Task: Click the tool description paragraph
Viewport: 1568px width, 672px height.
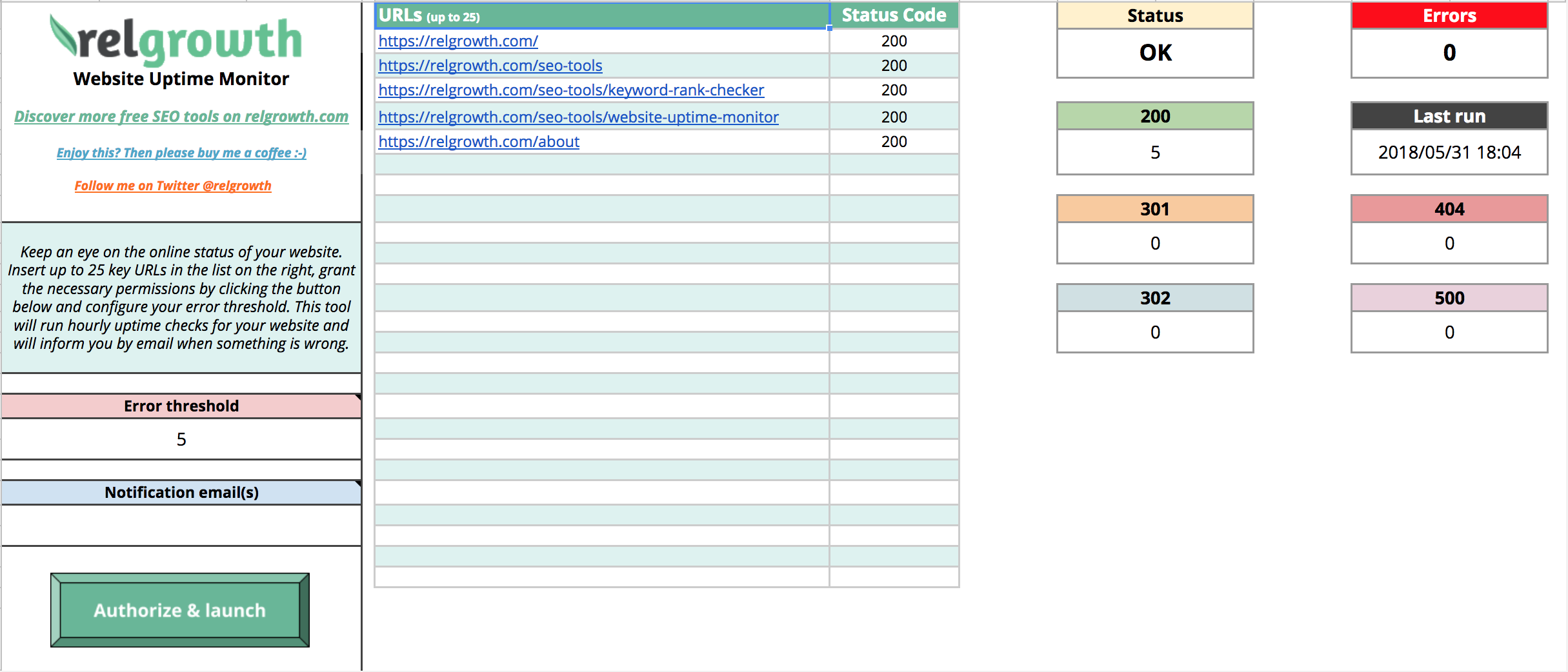Action: pos(181,297)
